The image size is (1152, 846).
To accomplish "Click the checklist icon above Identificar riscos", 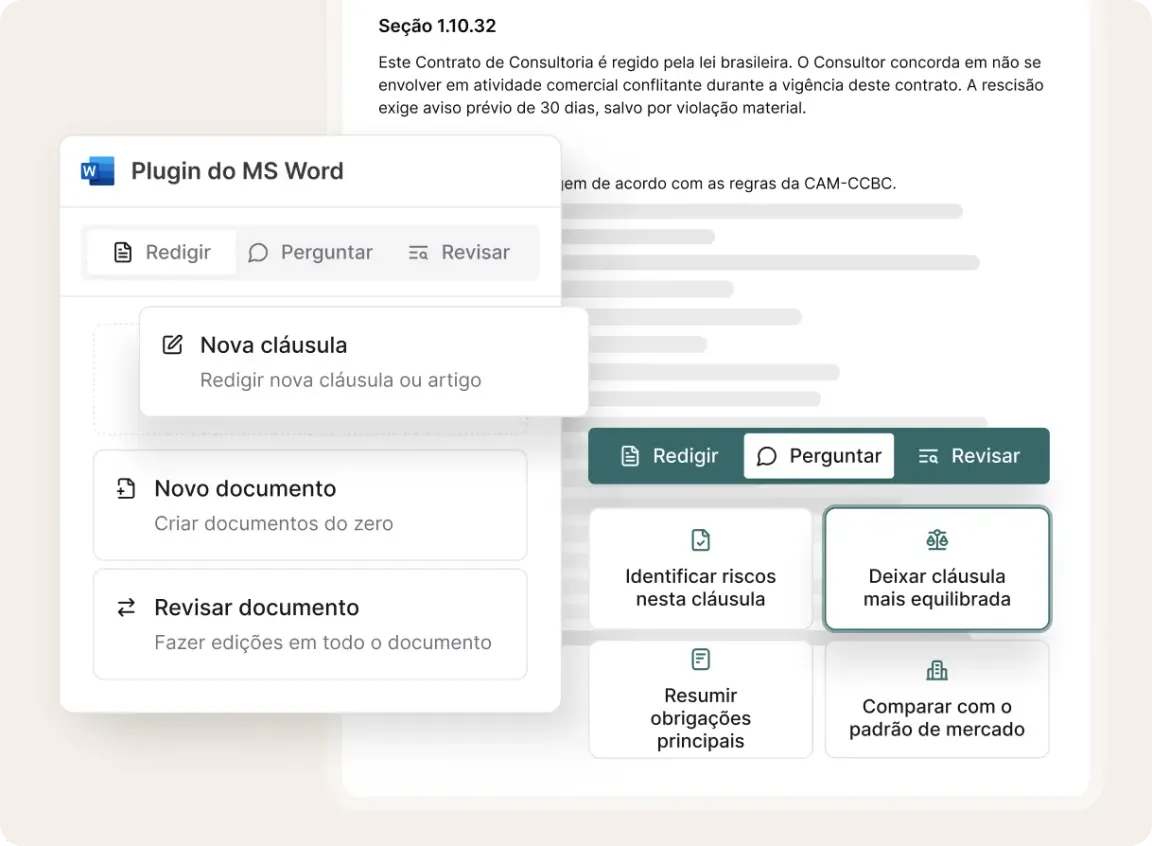I will [701, 541].
